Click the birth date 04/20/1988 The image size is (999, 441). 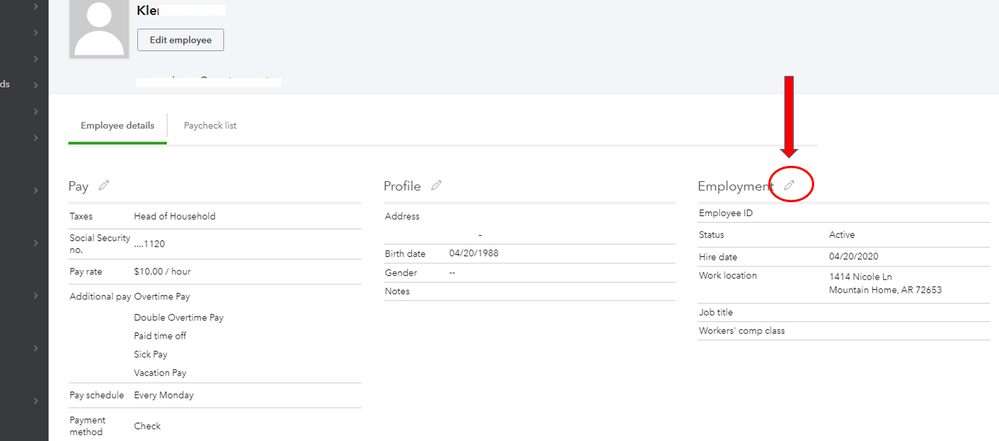(474, 253)
